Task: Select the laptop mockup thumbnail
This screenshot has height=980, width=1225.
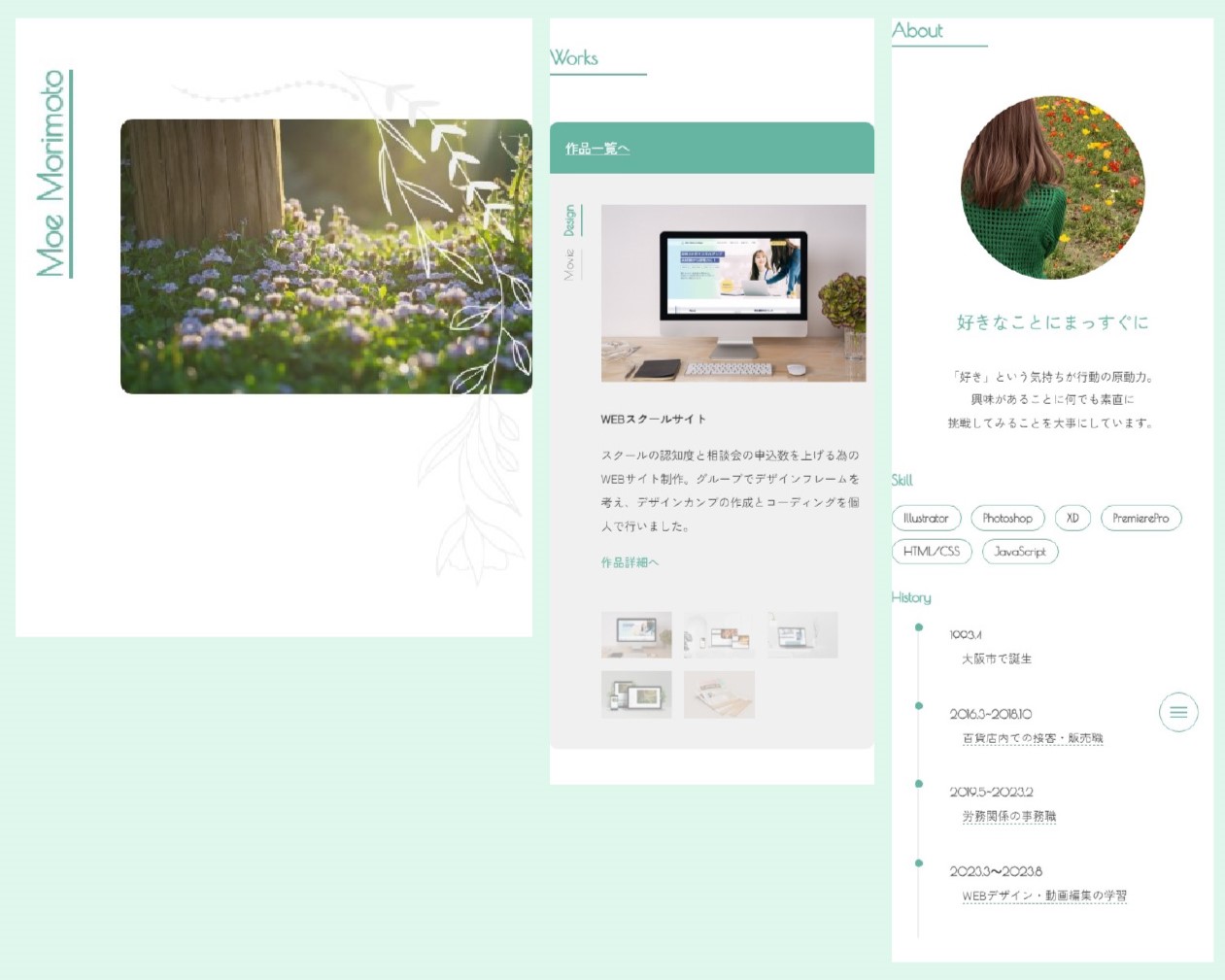Action: (802, 635)
